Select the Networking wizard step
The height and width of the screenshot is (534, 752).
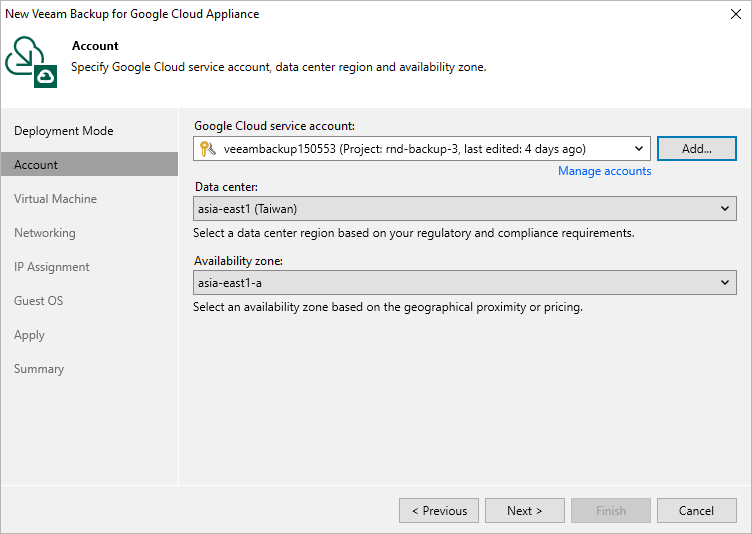coord(45,233)
